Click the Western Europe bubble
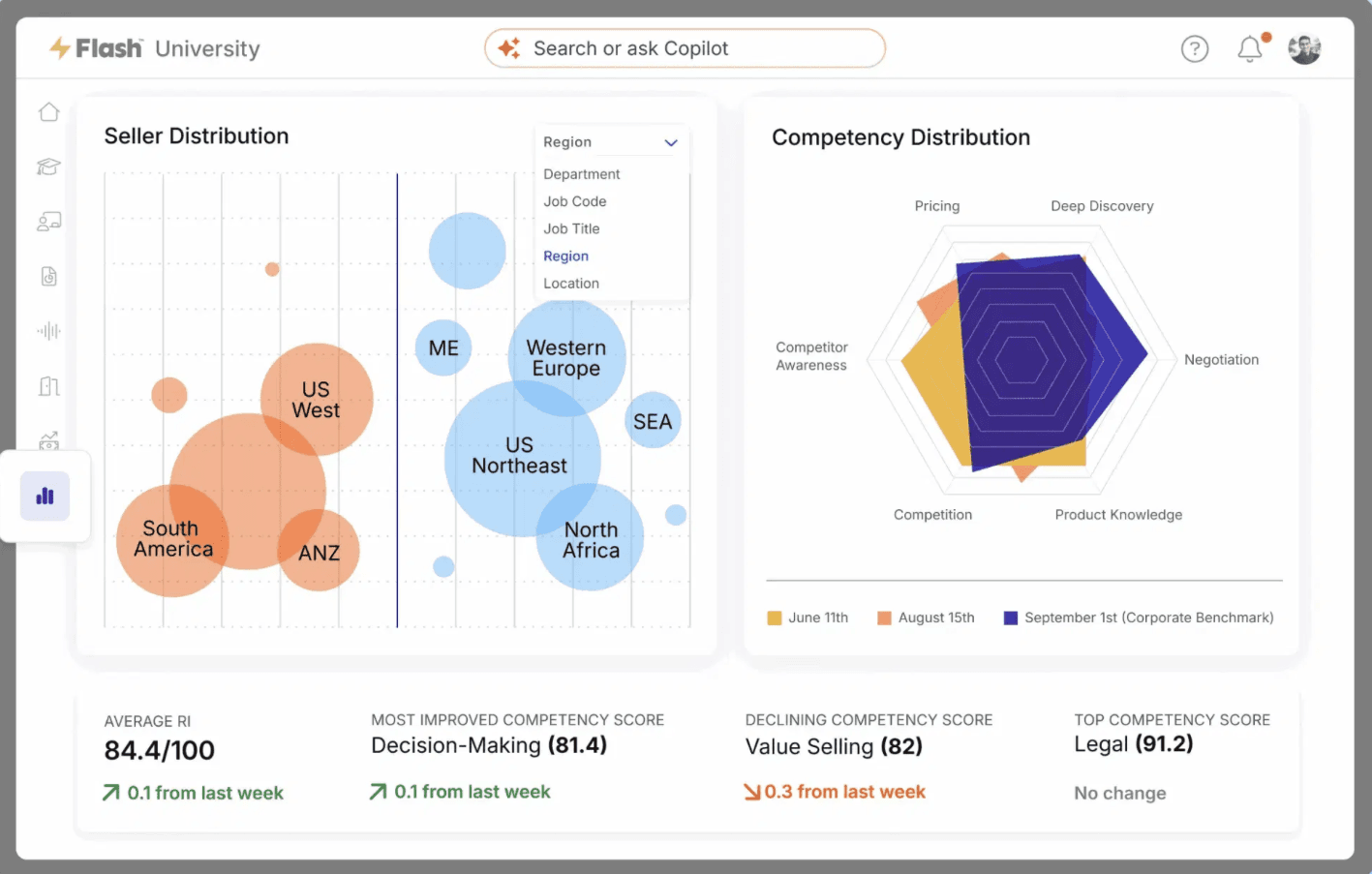The height and width of the screenshot is (874, 1372). [566, 357]
